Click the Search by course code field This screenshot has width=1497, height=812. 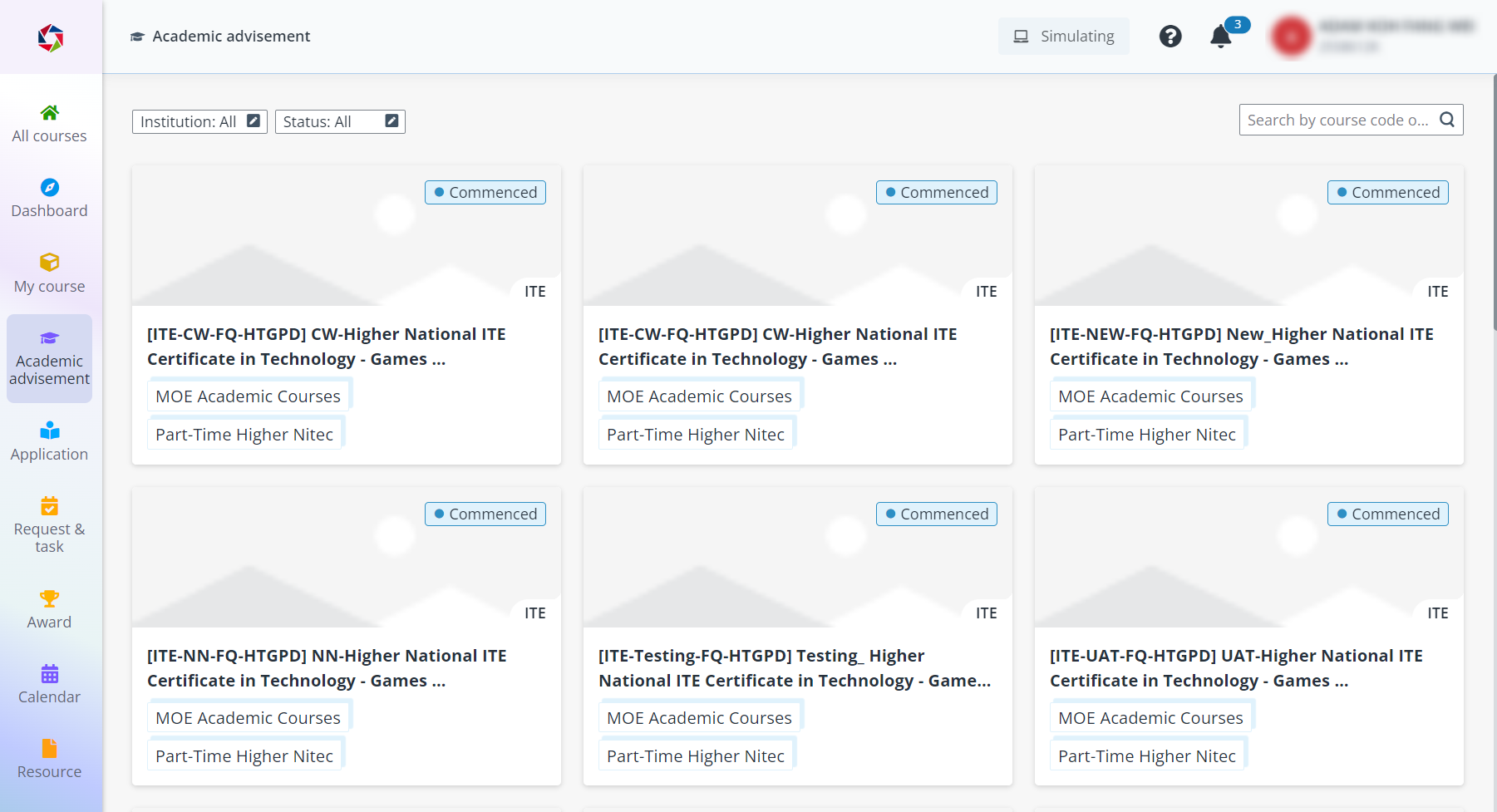pyautogui.click(x=1337, y=120)
